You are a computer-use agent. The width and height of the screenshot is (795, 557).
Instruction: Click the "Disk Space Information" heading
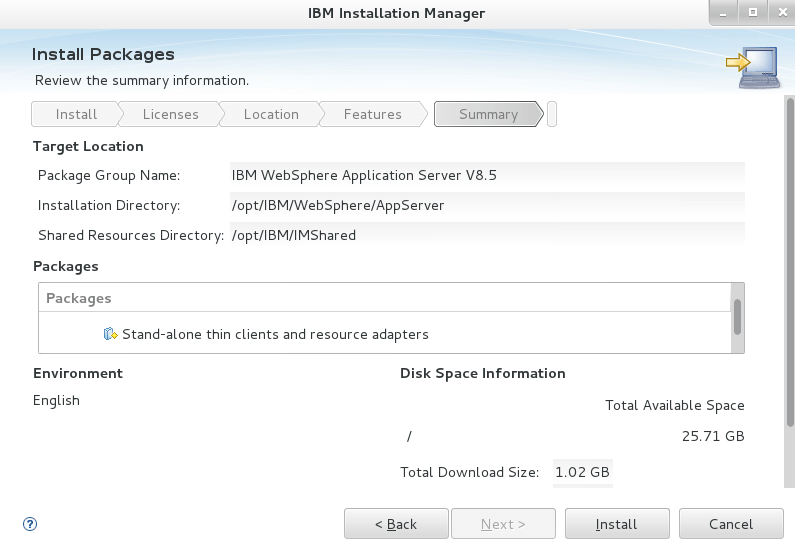[x=483, y=374]
